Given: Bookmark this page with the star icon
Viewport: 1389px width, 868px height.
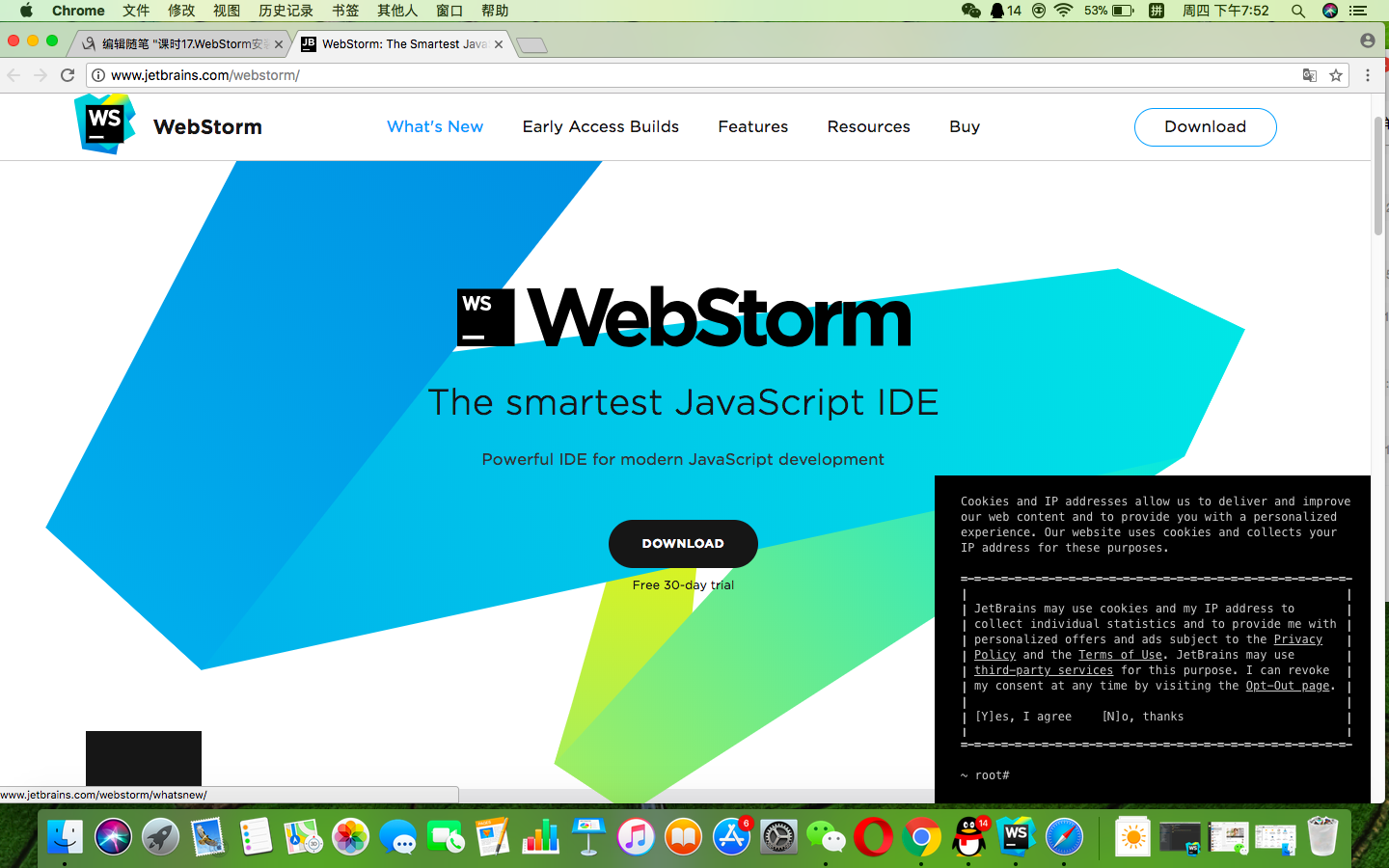Looking at the screenshot, I should click(1336, 75).
